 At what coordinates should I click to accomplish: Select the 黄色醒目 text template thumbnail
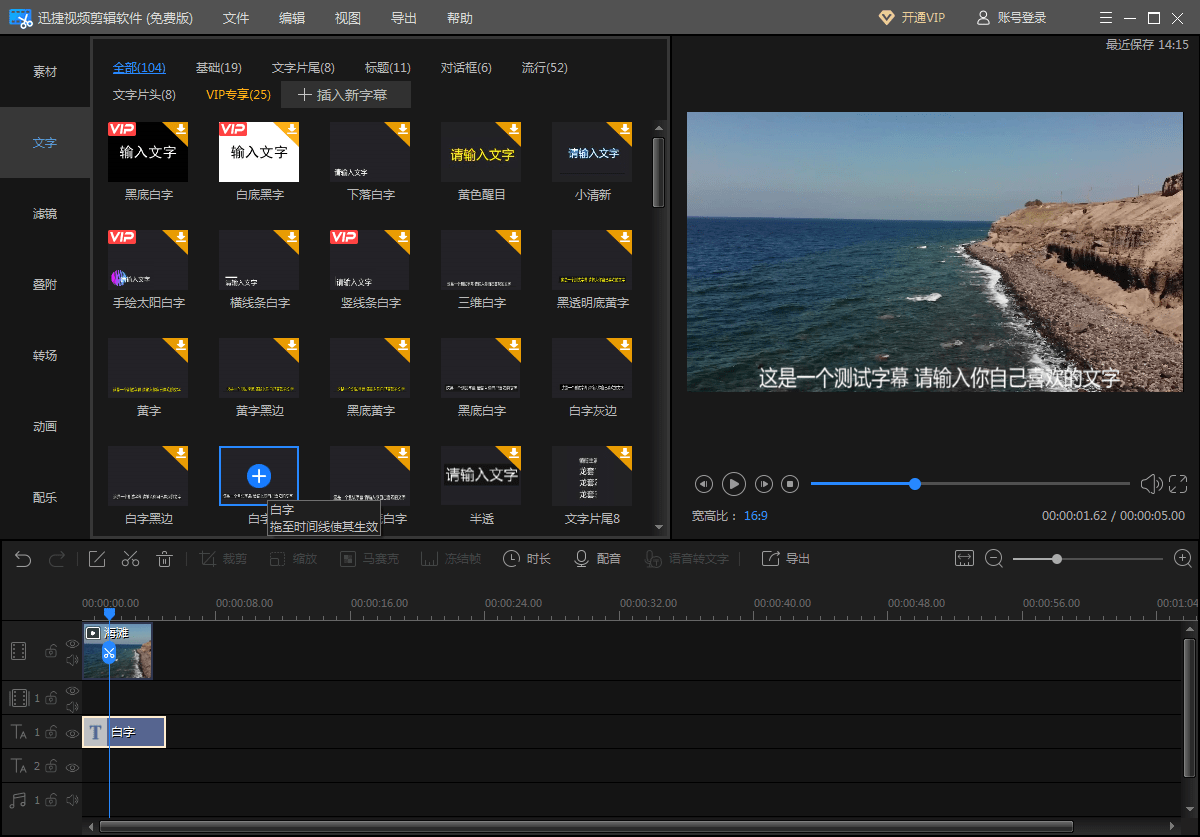point(482,153)
